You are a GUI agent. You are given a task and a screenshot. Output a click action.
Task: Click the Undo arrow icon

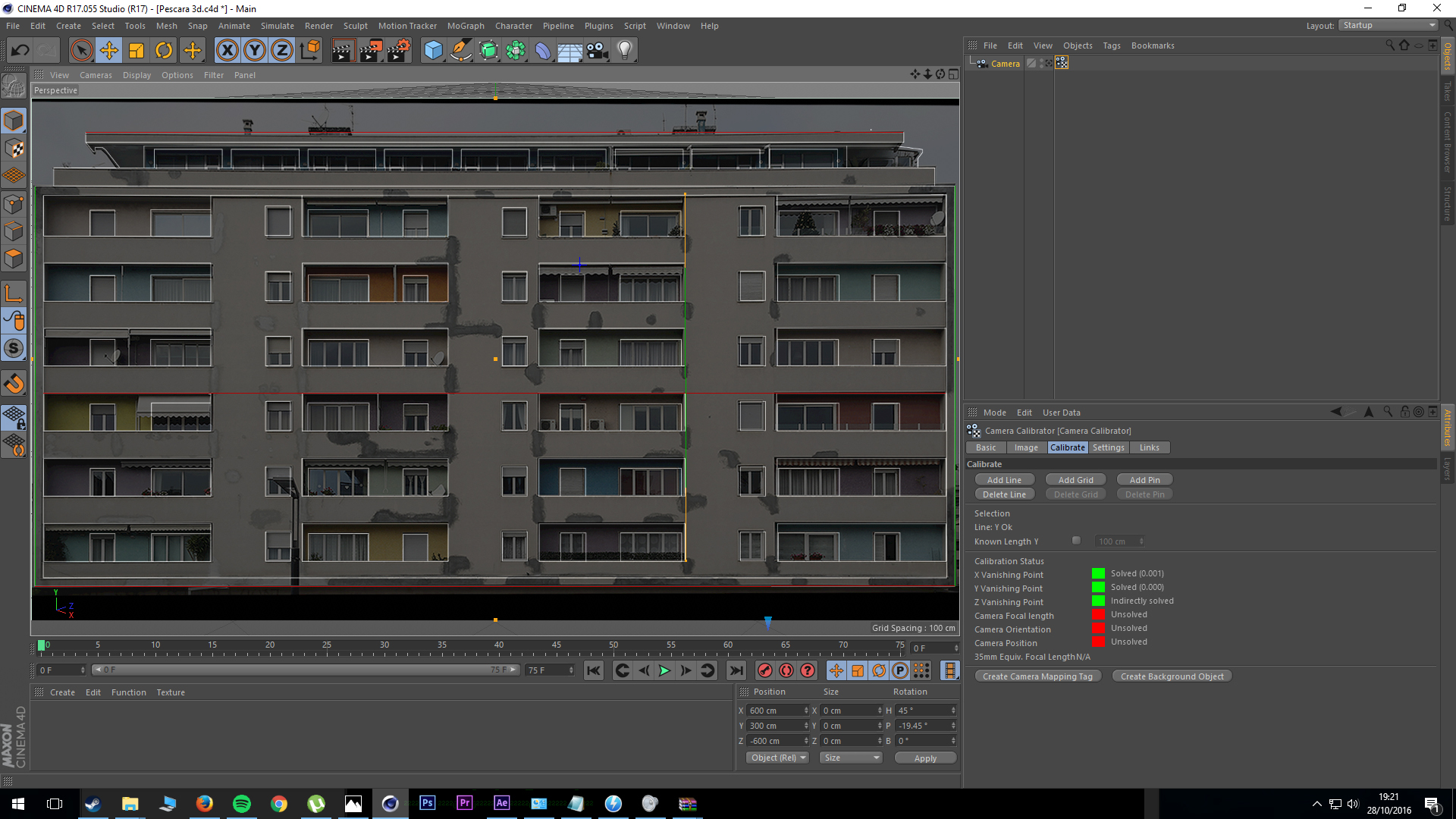click(20, 51)
